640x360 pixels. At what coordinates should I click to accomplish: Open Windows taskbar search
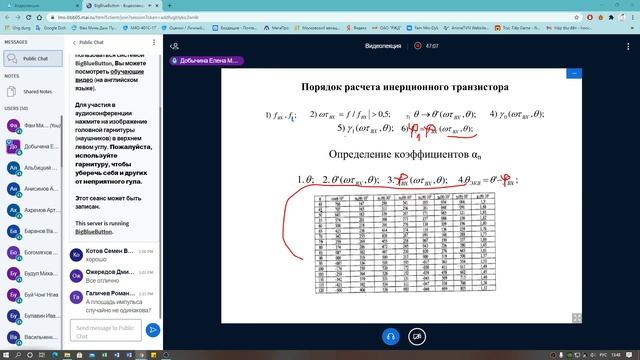18,355
